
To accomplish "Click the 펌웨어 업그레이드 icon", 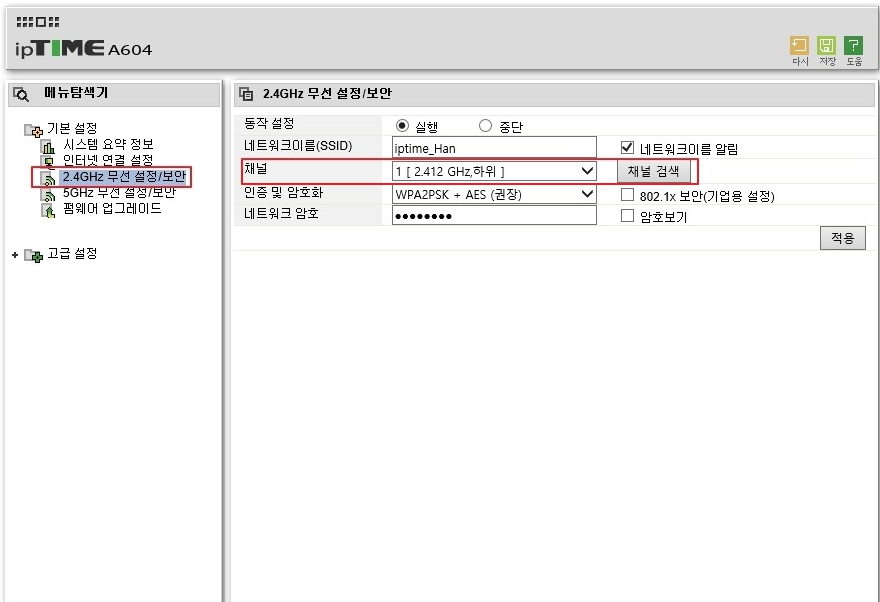I will coord(48,210).
